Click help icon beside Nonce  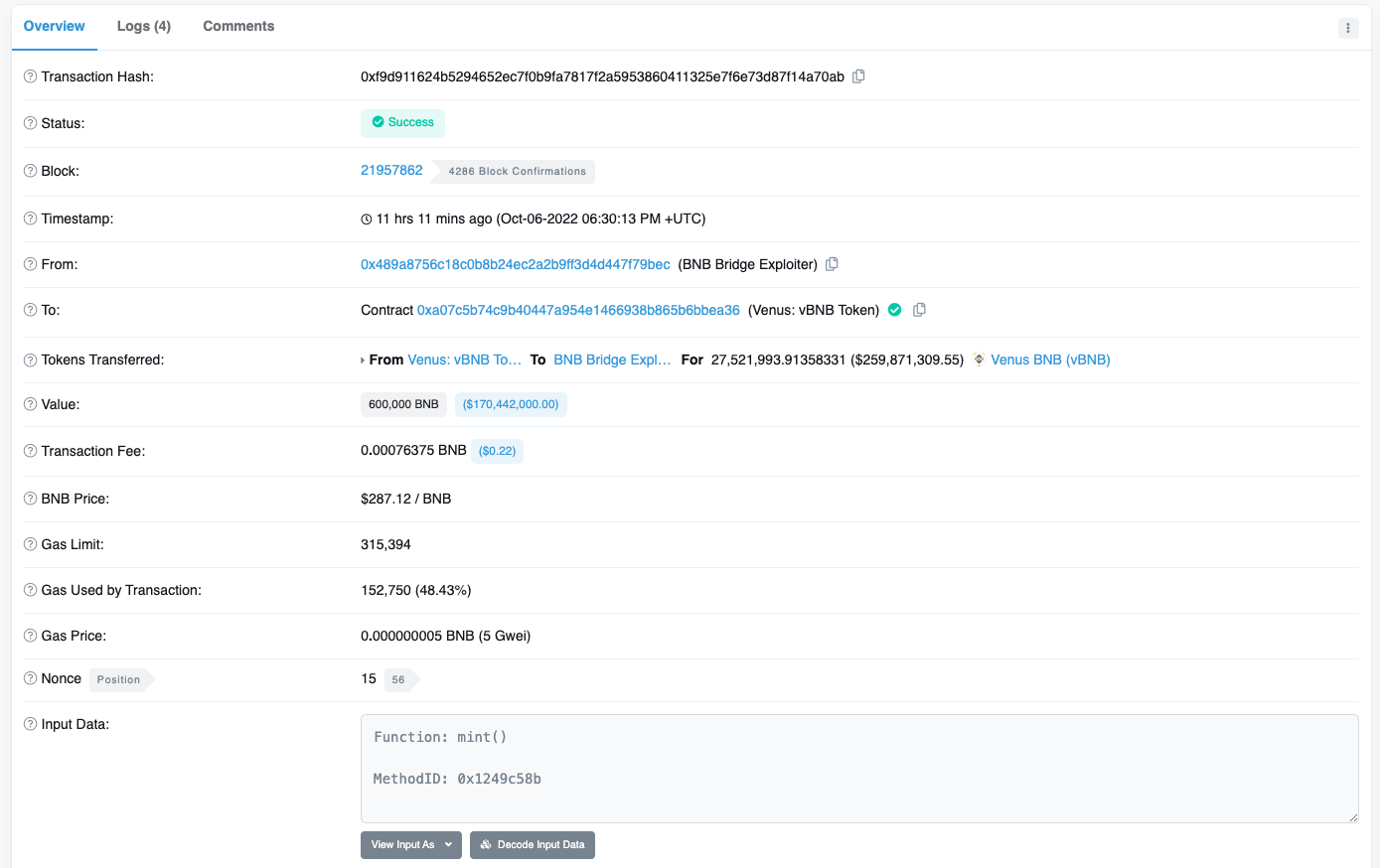30,678
